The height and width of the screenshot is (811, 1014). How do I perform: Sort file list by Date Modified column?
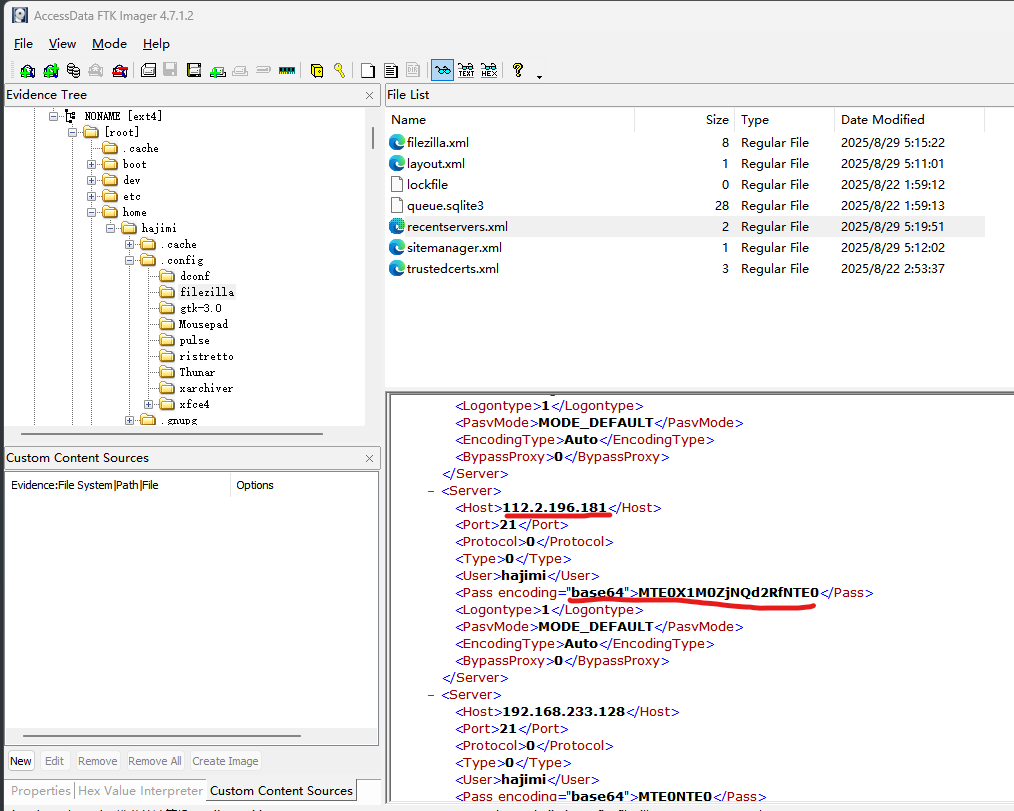point(909,120)
